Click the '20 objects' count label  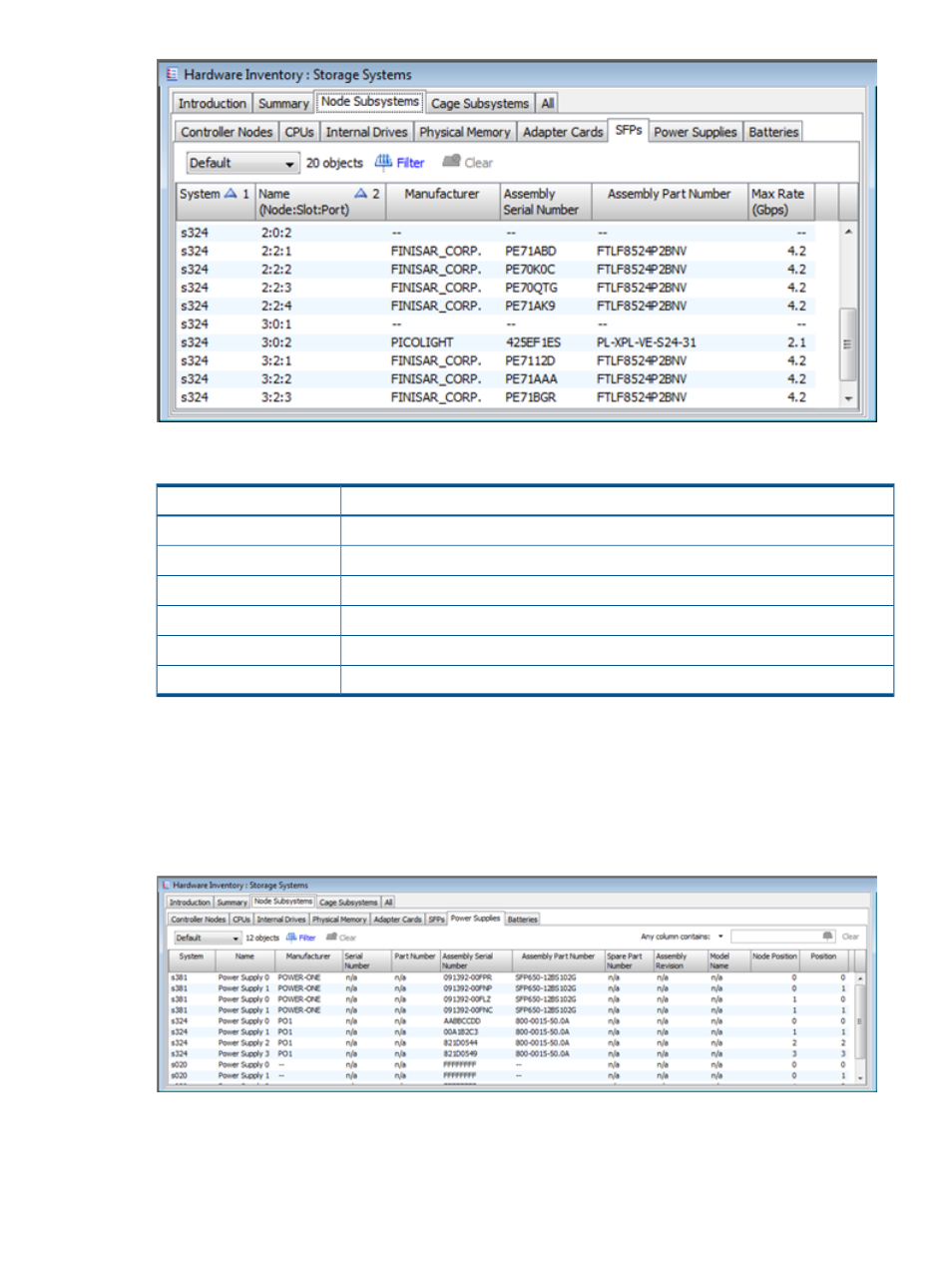pos(334,163)
